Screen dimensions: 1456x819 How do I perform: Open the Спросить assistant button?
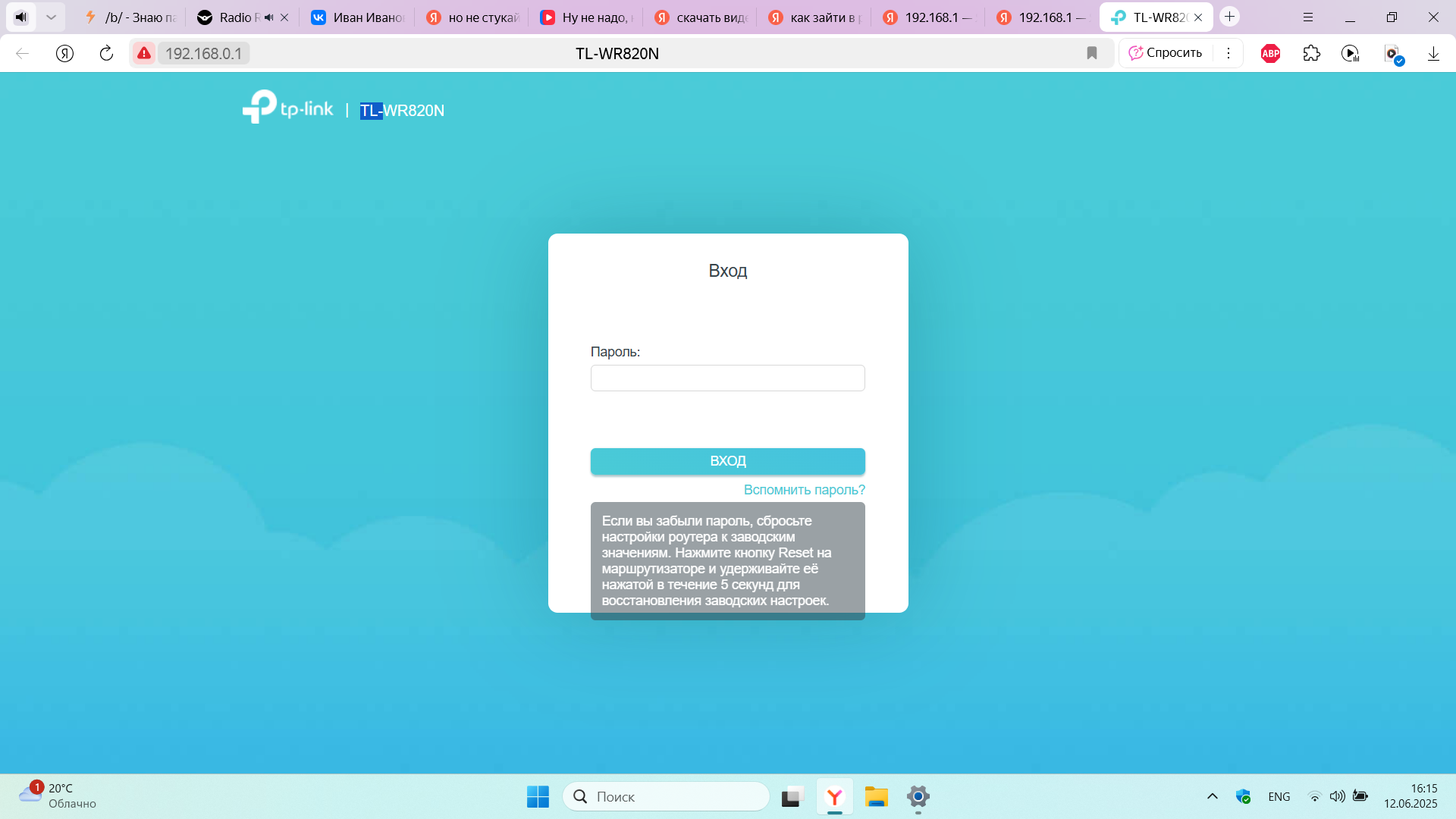click(1166, 53)
